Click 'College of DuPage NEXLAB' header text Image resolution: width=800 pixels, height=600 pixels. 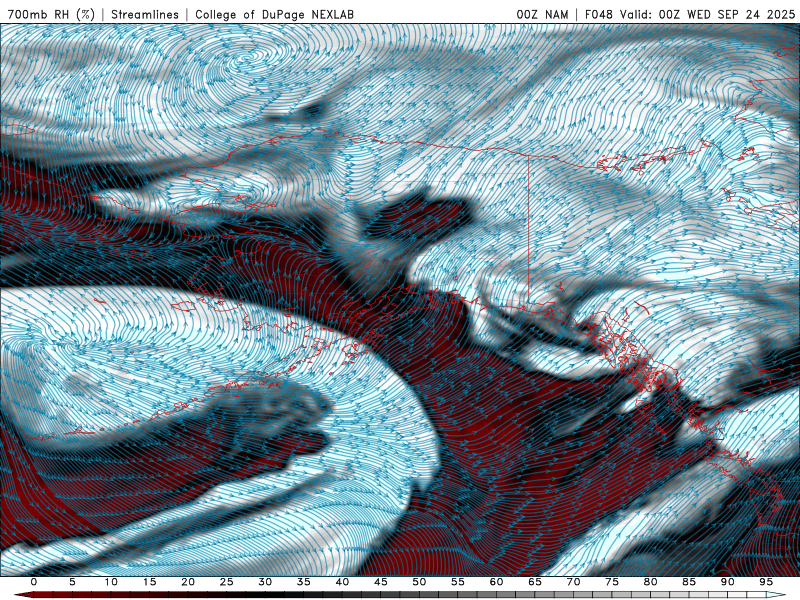[274, 14]
